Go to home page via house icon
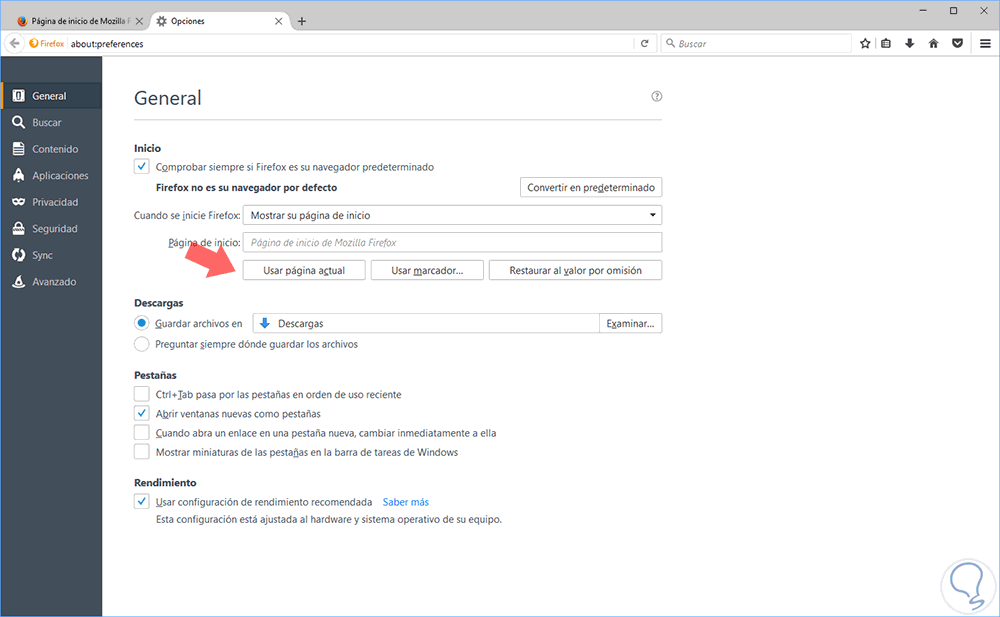The width and height of the screenshot is (1000, 617). 934,43
